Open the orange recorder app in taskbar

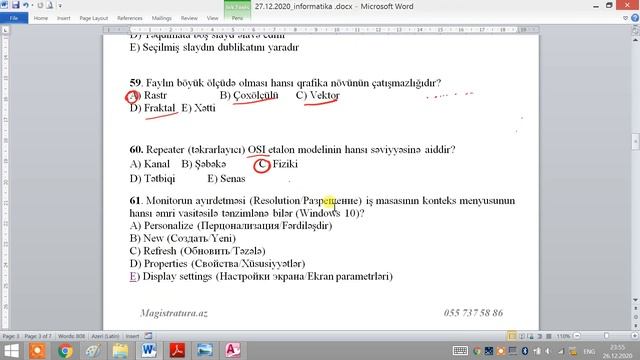pos(38,351)
